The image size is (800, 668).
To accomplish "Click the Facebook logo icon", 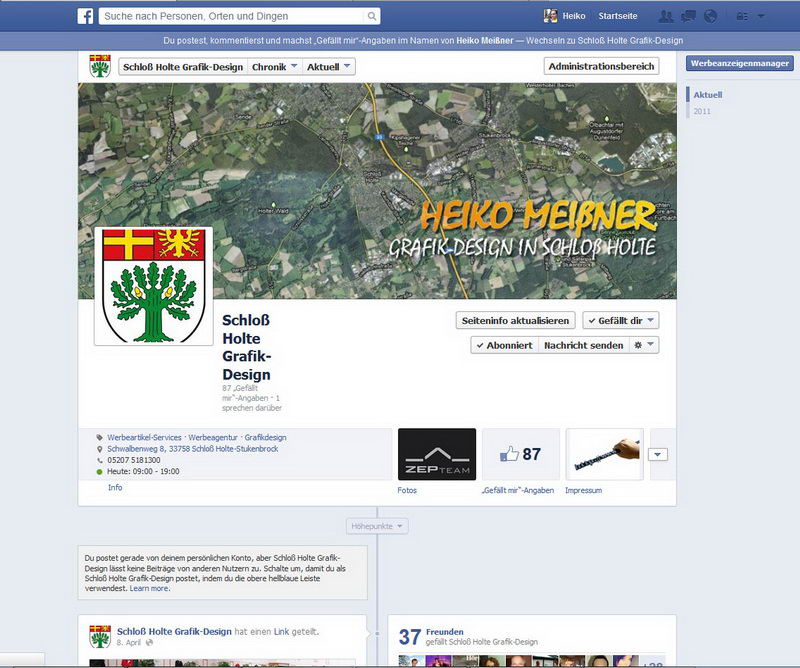I will (85, 16).
